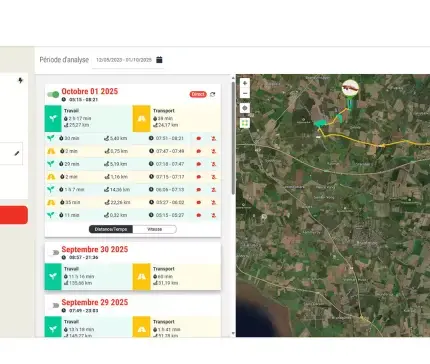
Task: Open comment icon on the 14,36 km row
Action: tap(199, 190)
